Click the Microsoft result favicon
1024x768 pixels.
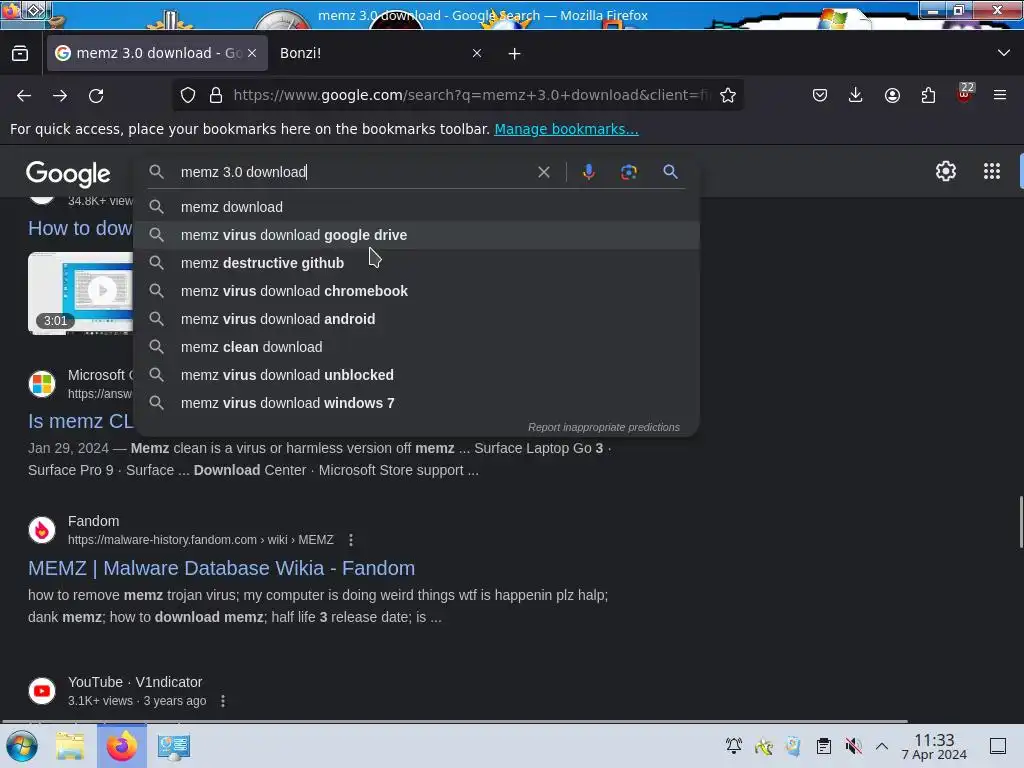coord(42,383)
